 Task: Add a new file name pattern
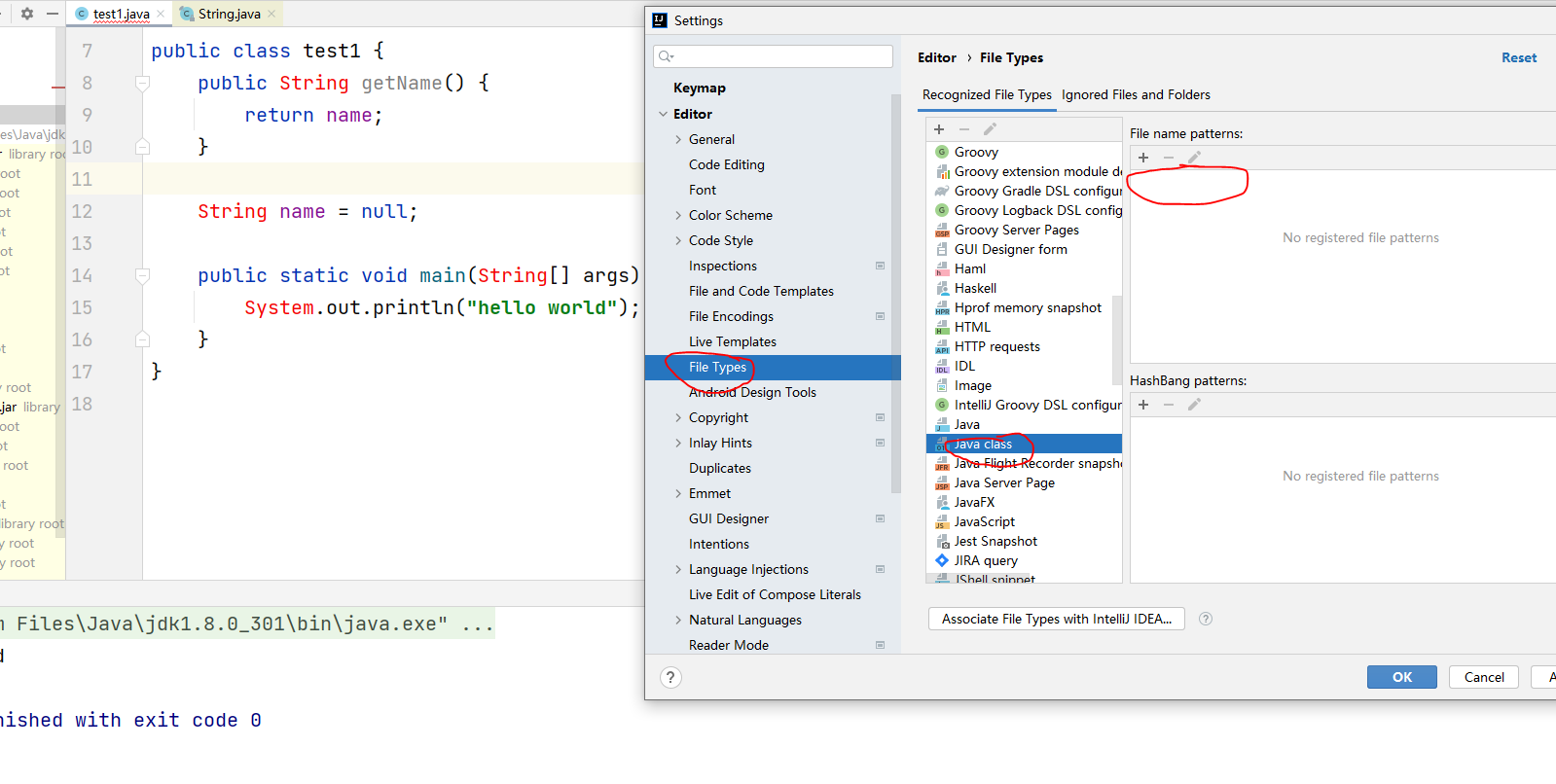click(x=1143, y=158)
